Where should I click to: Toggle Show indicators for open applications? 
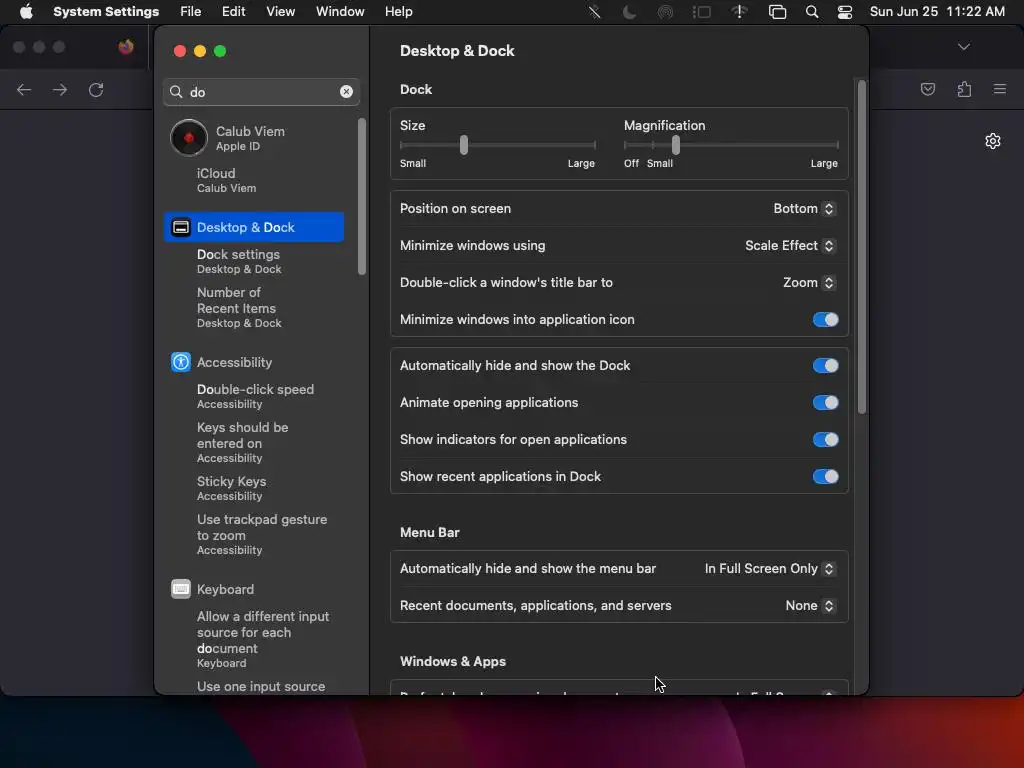point(825,440)
